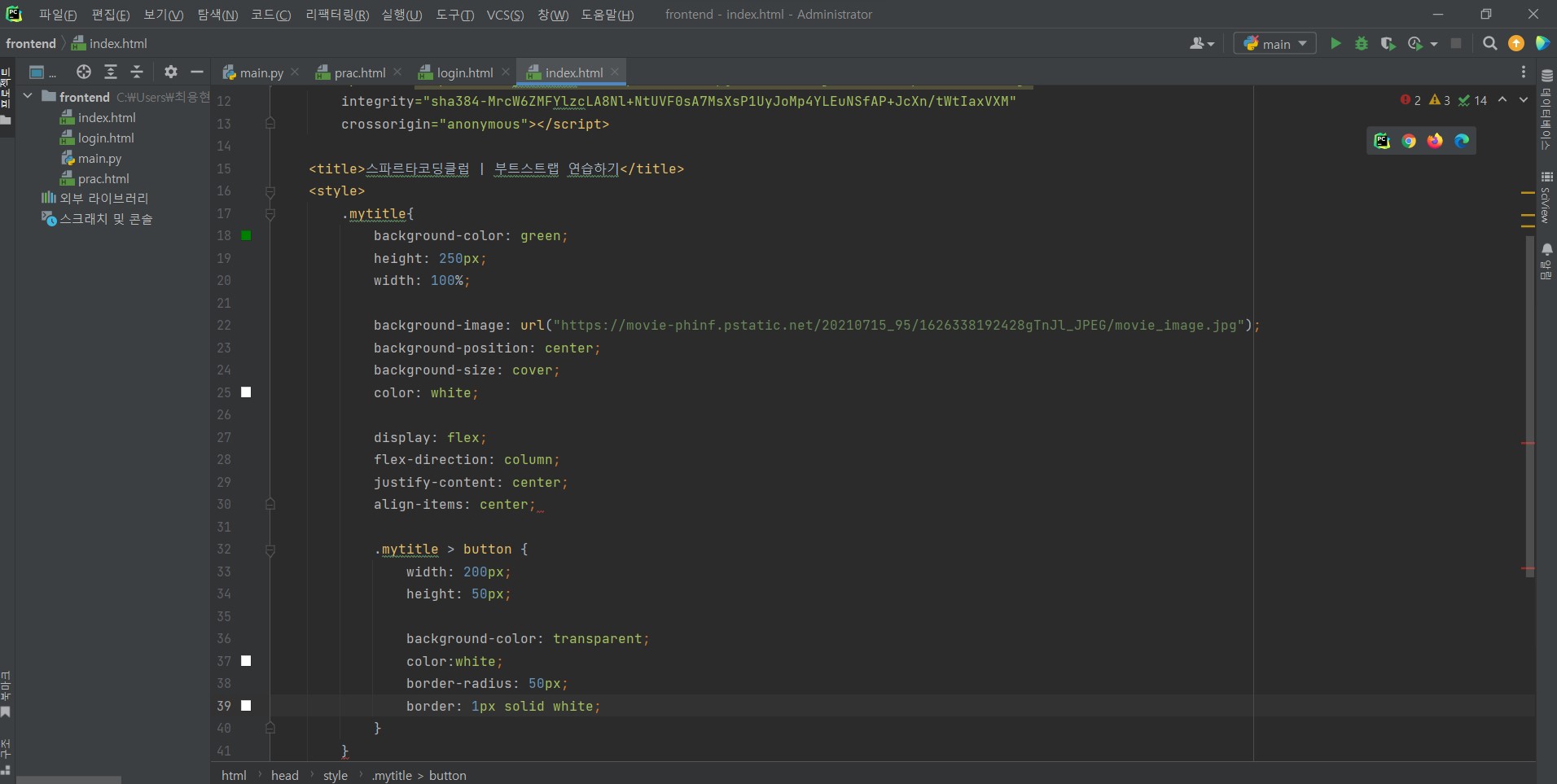Screen dimensions: 1557x784
Task: Expand all project tree nodes icon
Action: 111,72
